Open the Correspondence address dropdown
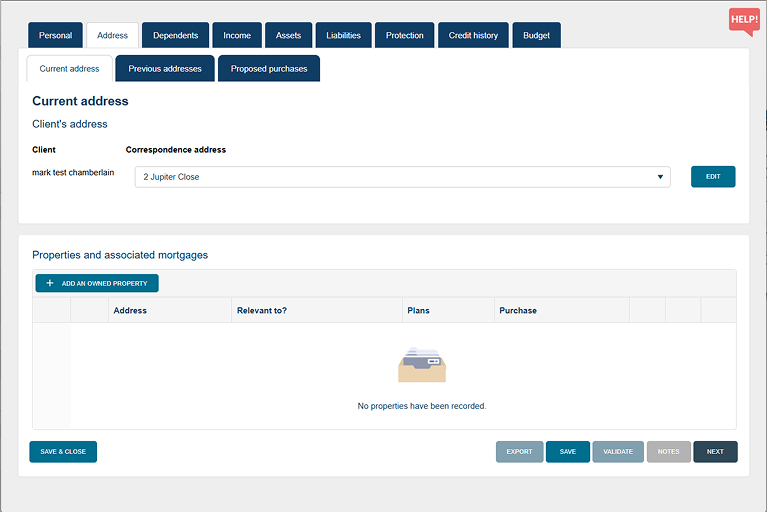The image size is (768, 512). point(402,177)
